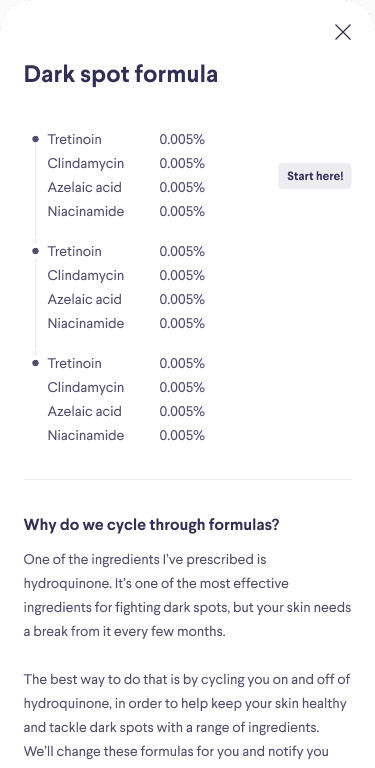Click Niacinamide in the third formula group
This screenshot has width=375, height=768.
click(x=86, y=435)
